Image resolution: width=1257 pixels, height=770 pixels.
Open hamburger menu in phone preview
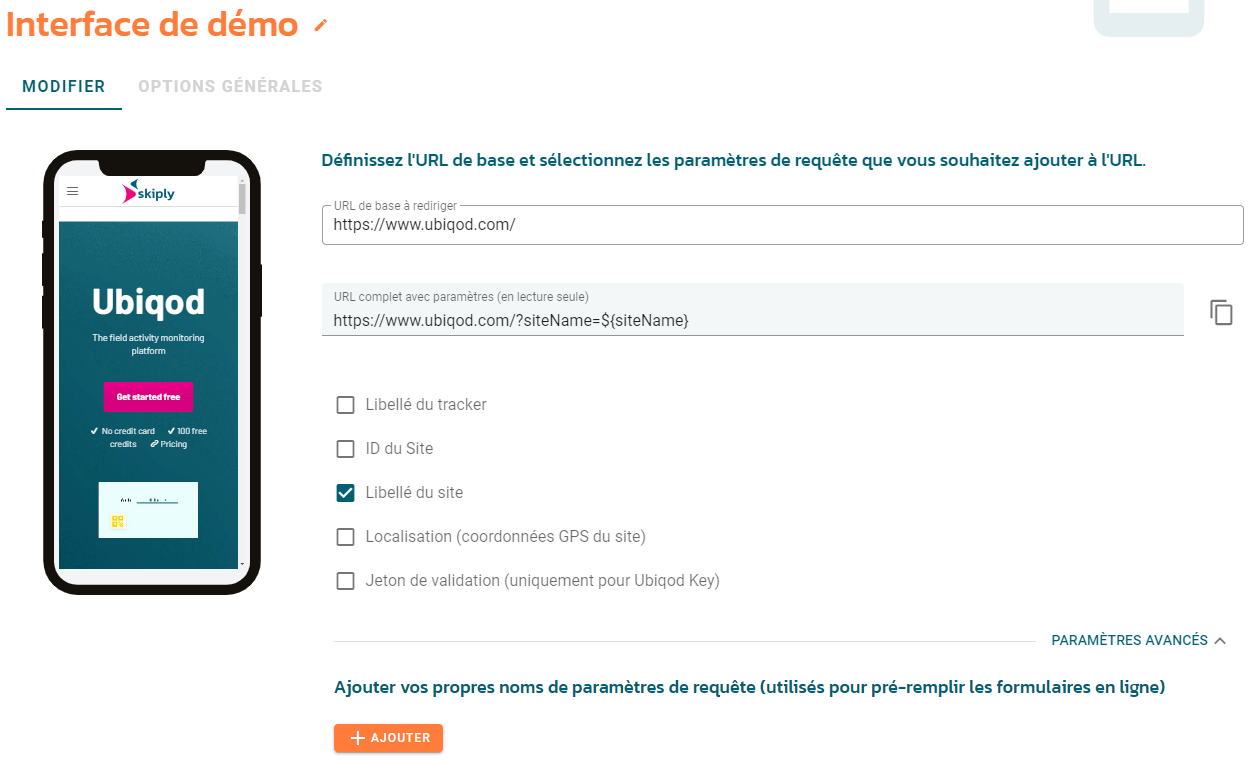tap(72, 191)
